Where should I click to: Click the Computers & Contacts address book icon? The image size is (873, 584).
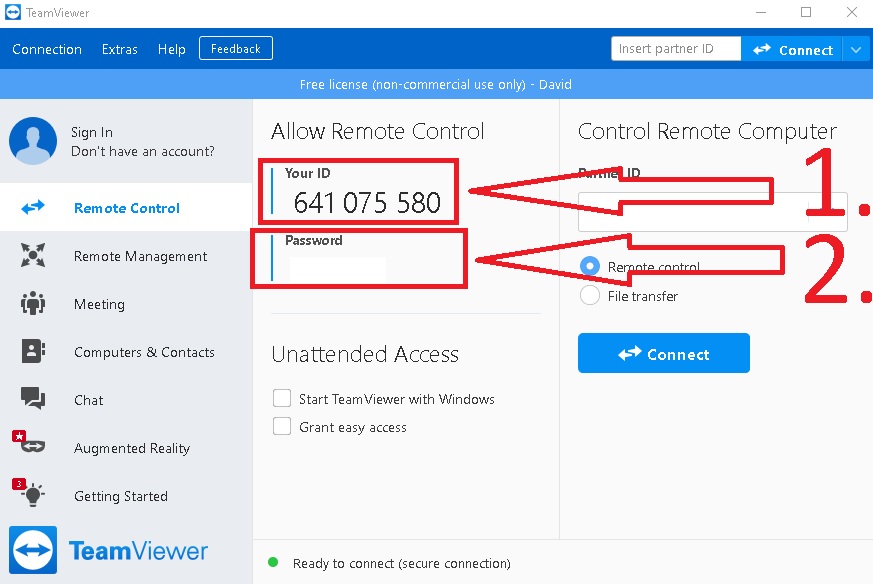(33, 351)
